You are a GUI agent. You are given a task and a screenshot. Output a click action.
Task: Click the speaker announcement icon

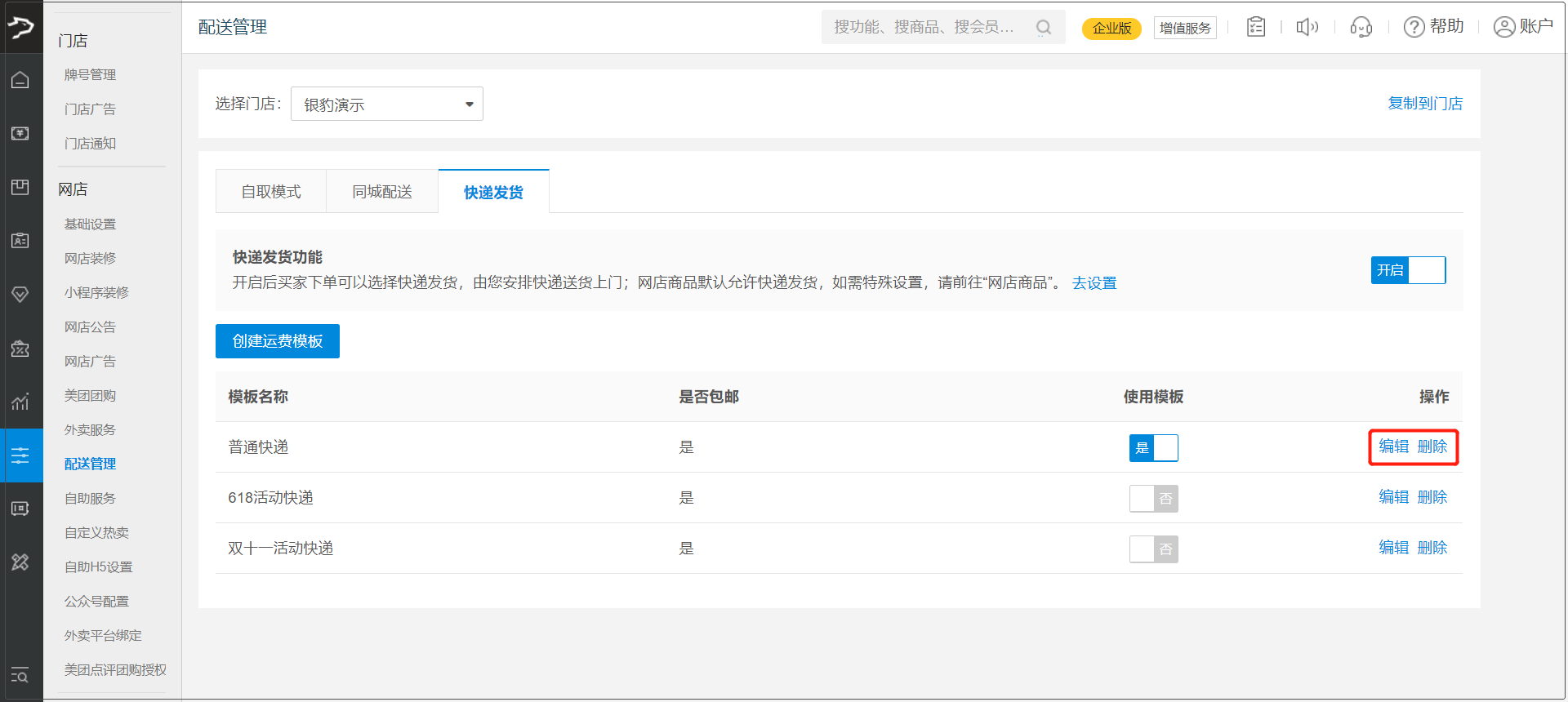[1307, 27]
